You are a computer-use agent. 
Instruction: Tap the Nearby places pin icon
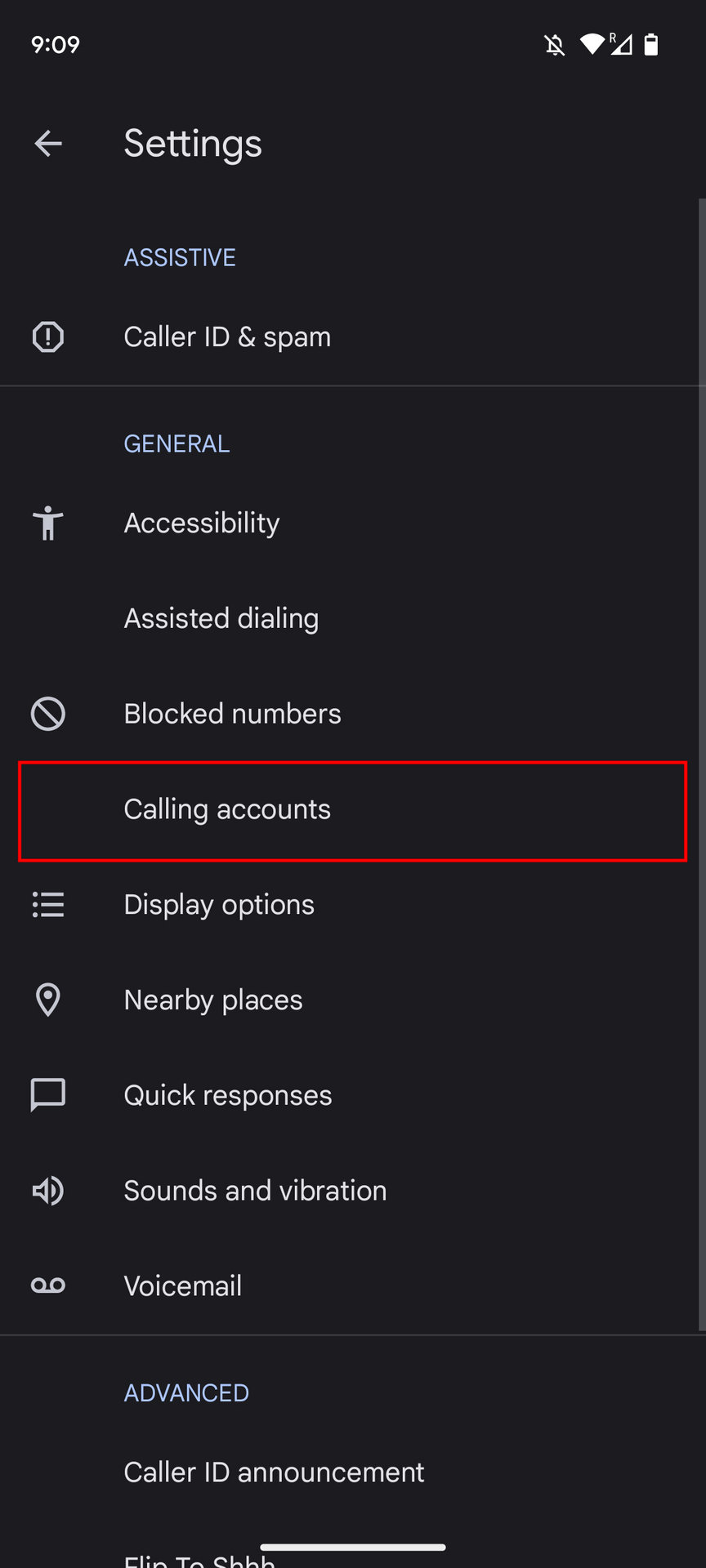(48, 1000)
